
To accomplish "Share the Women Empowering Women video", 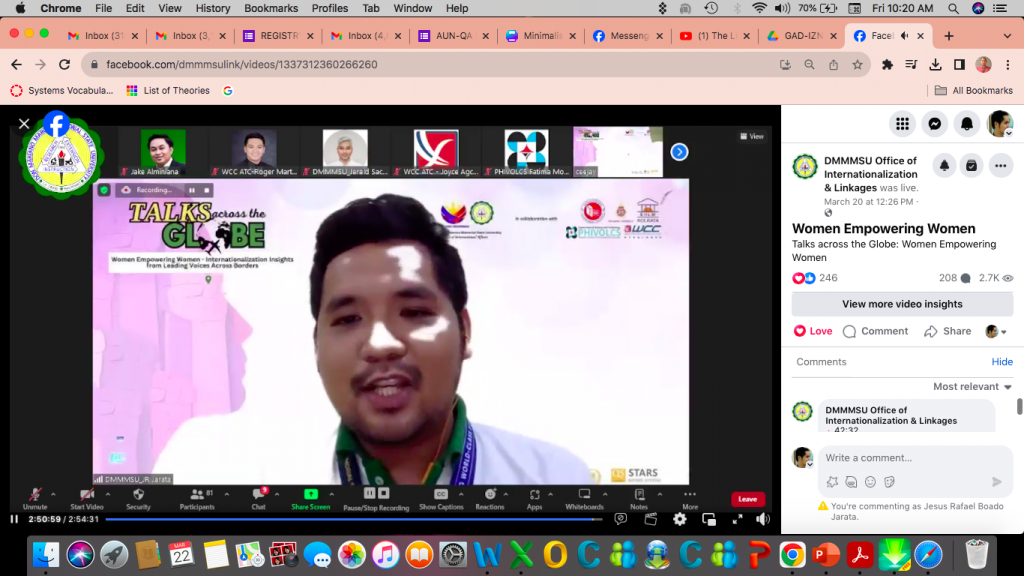I will [x=948, y=331].
